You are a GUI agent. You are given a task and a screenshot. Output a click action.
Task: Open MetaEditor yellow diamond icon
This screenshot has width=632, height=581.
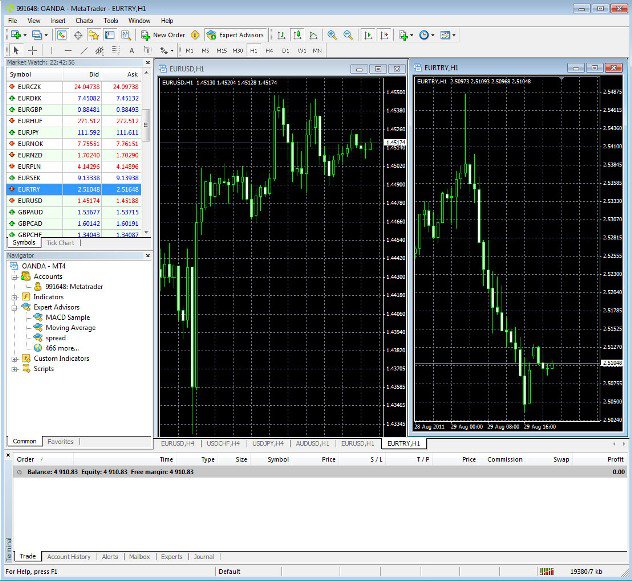tap(195, 35)
